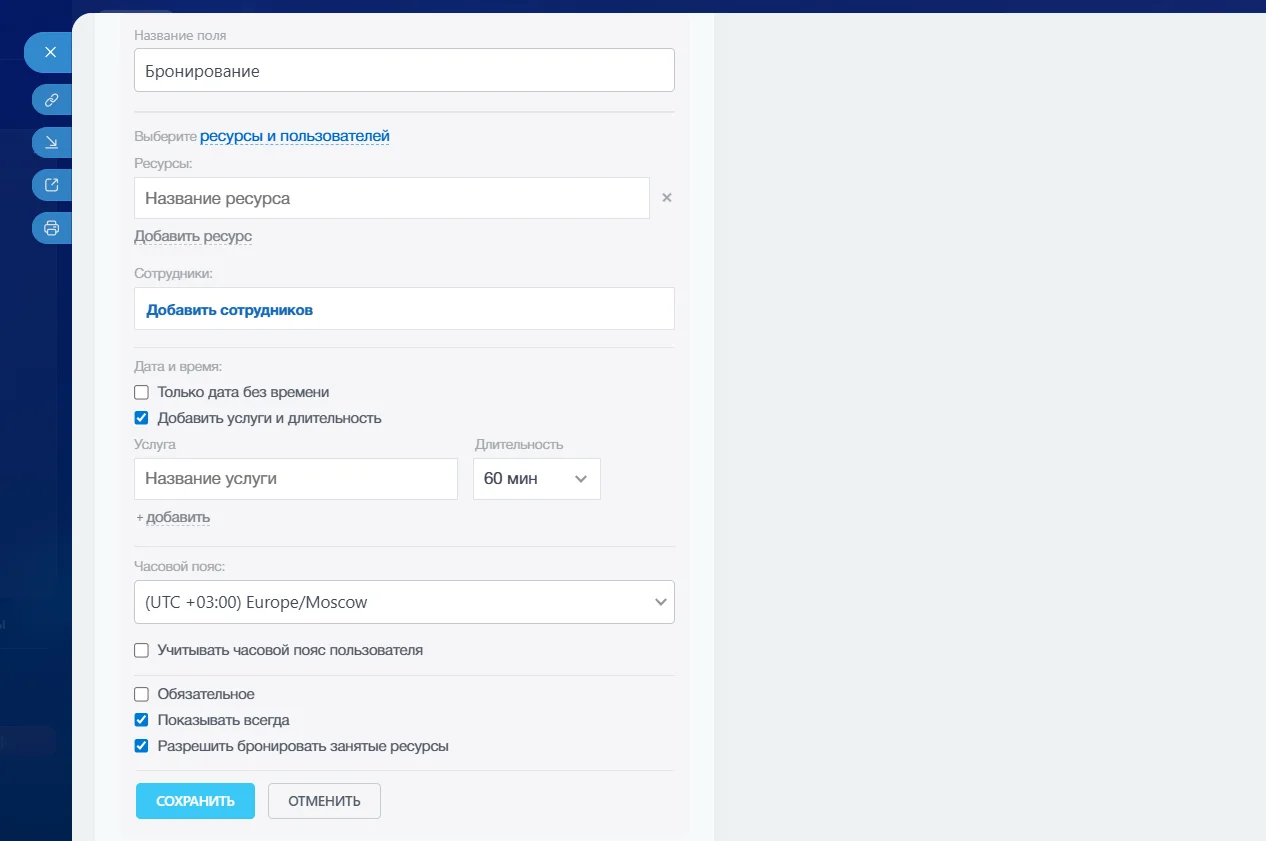
Task: Click the minimize arrow icon in the sidebar
Action: (x=51, y=142)
